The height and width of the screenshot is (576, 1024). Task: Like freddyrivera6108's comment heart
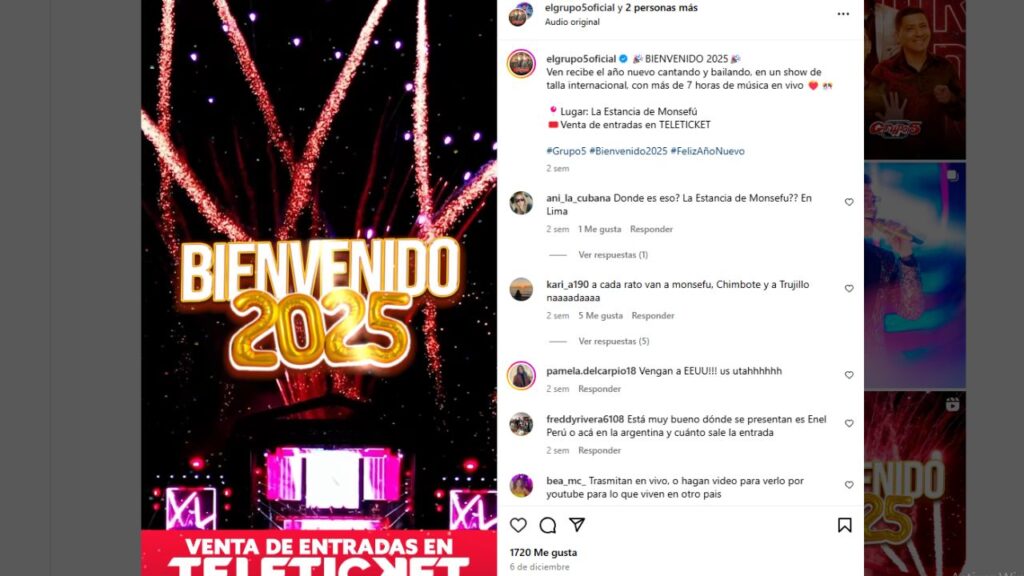(849, 423)
